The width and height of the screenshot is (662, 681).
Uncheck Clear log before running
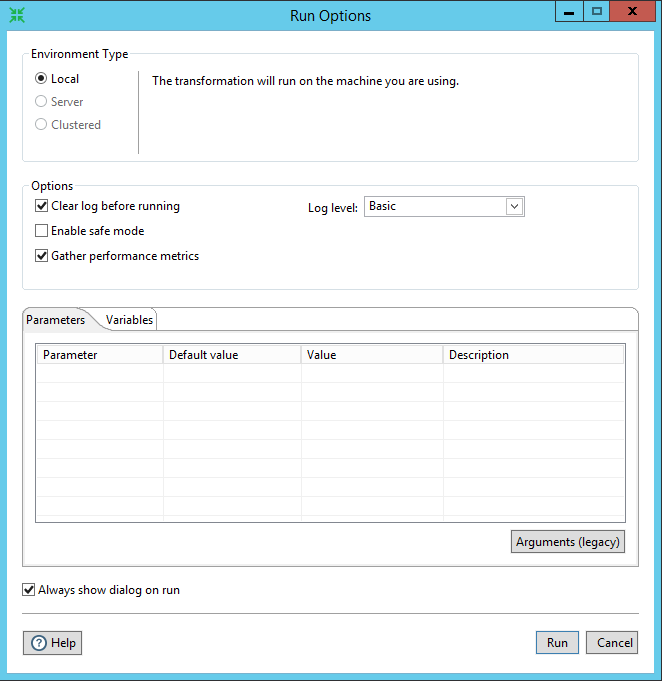click(x=42, y=206)
